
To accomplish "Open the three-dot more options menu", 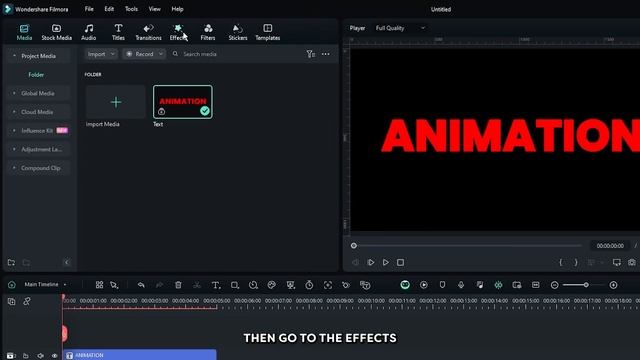I will coord(325,54).
